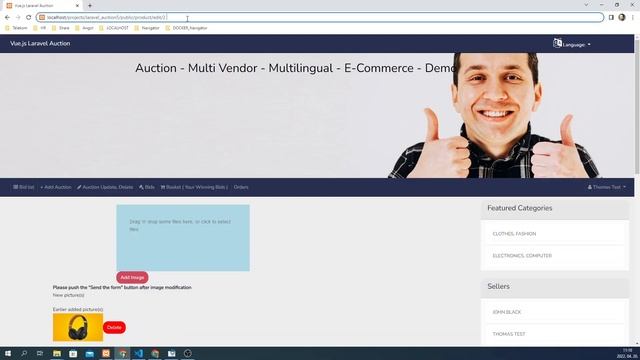Click the blue file drop zone
This screenshot has width=640, height=360.
click(183, 238)
